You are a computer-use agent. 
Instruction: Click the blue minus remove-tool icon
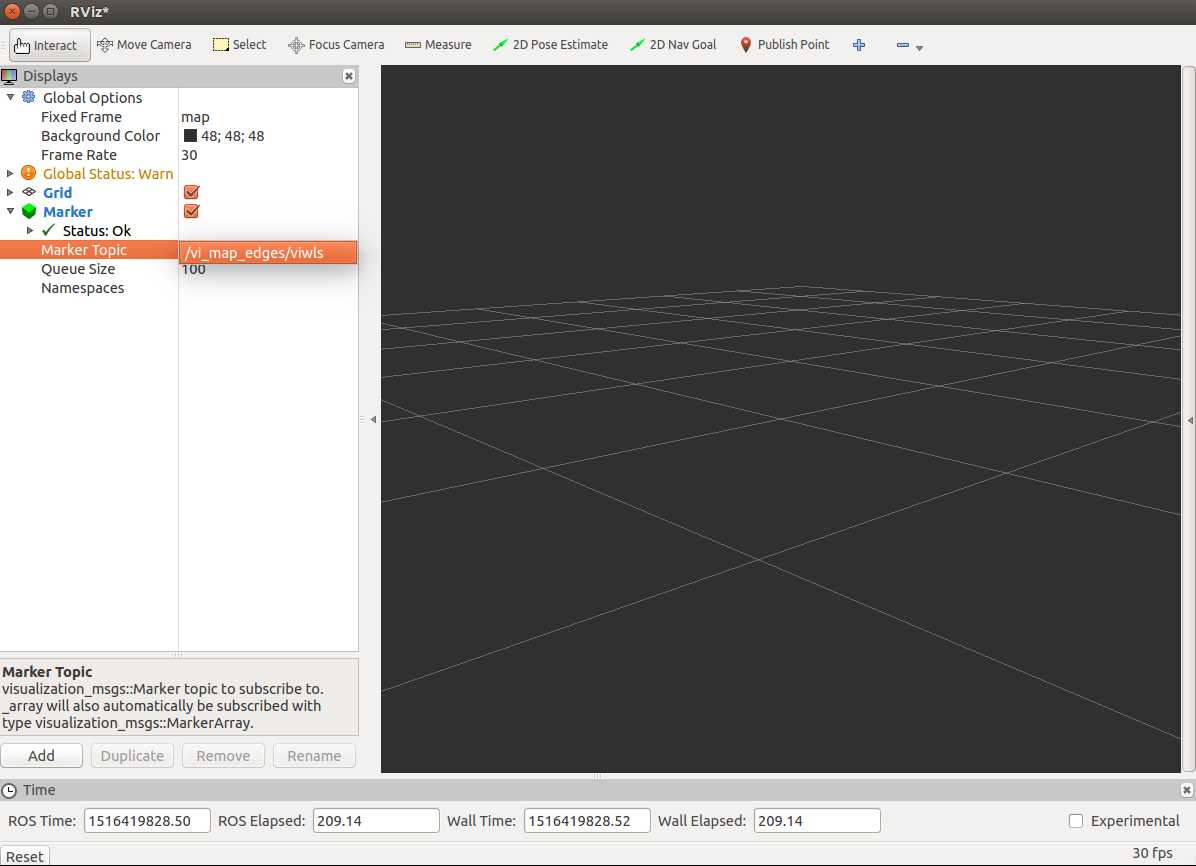coord(902,45)
